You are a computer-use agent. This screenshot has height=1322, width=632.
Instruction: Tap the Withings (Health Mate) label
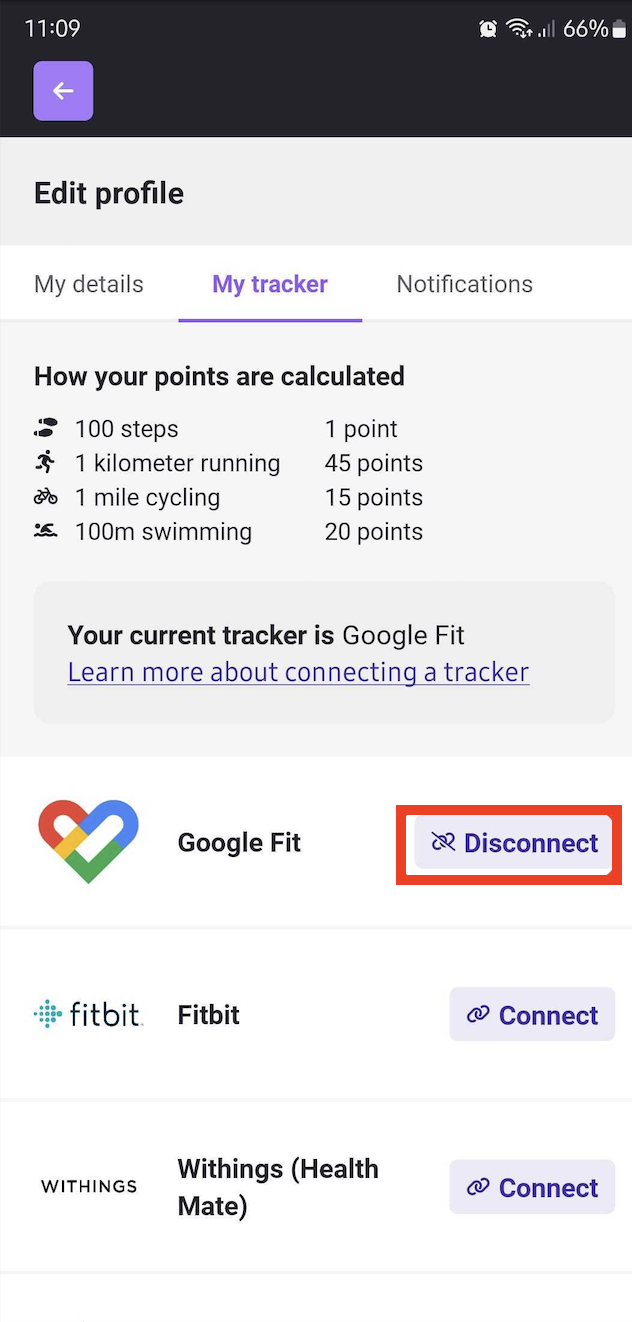(278, 1187)
